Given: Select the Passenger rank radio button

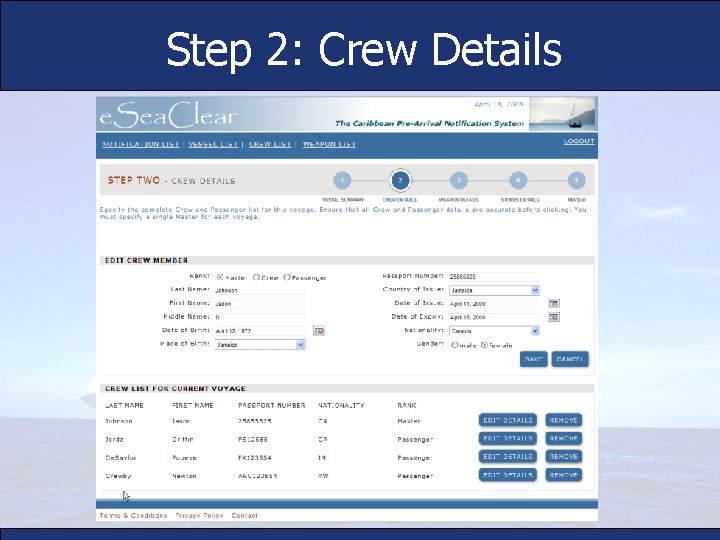Looking at the screenshot, I should tap(287, 277).
